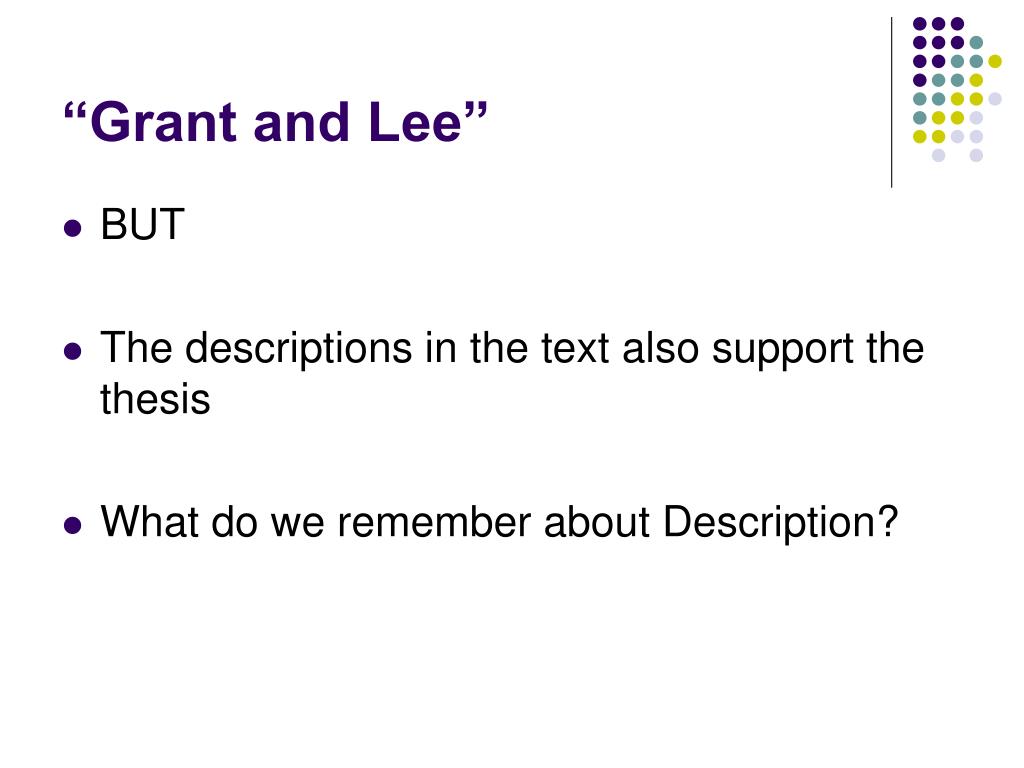Viewport: 1024px width, 768px height.
Task: Click the thin vertical divider line near the dots
Action: 891,103
